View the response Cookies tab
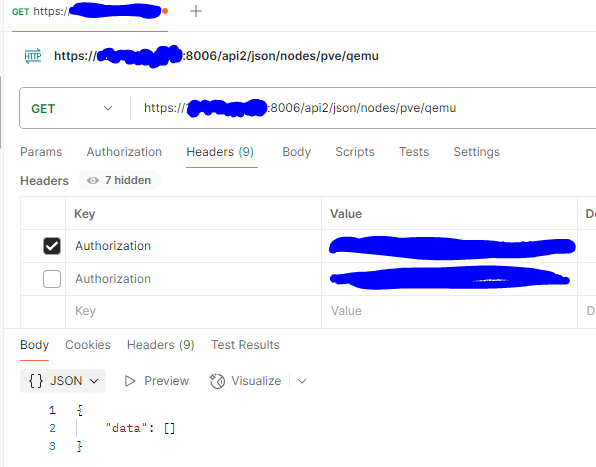The height and width of the screenshot is (467, 596). pyautogui.click(x=88, y=345)
